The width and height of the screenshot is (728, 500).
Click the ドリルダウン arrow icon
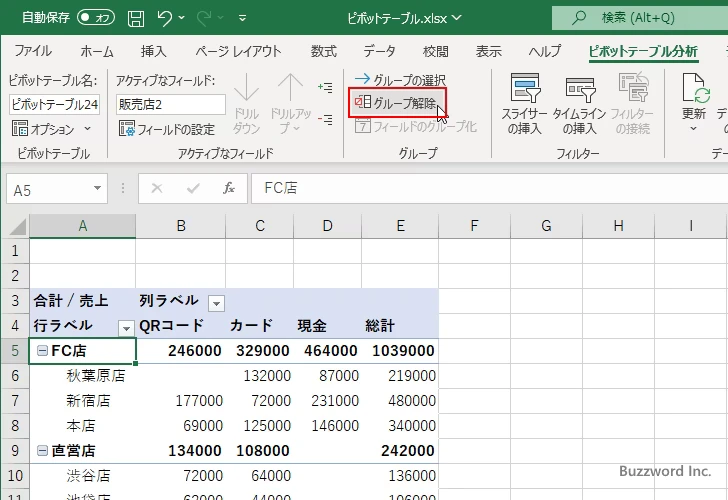click(x=246, y=88)
